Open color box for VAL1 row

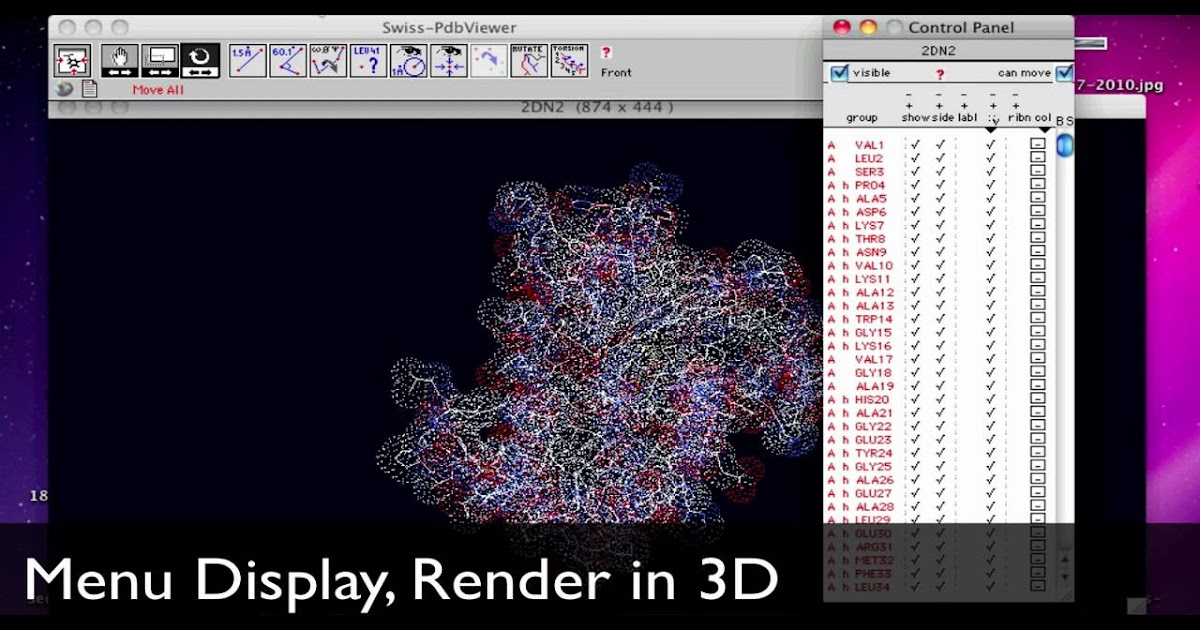pos(1038,145)
